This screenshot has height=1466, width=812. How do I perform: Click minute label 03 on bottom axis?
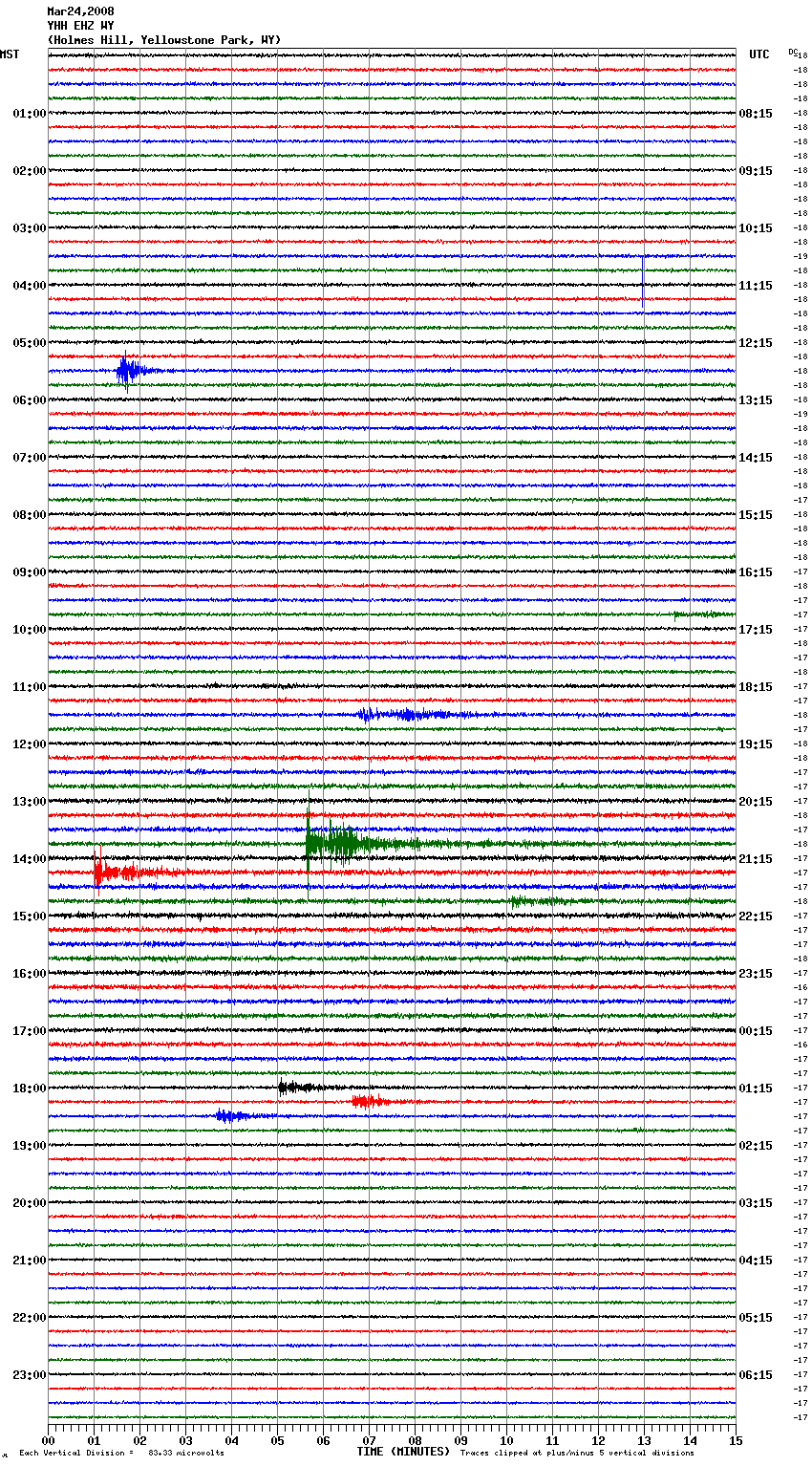coord(186,1440)
